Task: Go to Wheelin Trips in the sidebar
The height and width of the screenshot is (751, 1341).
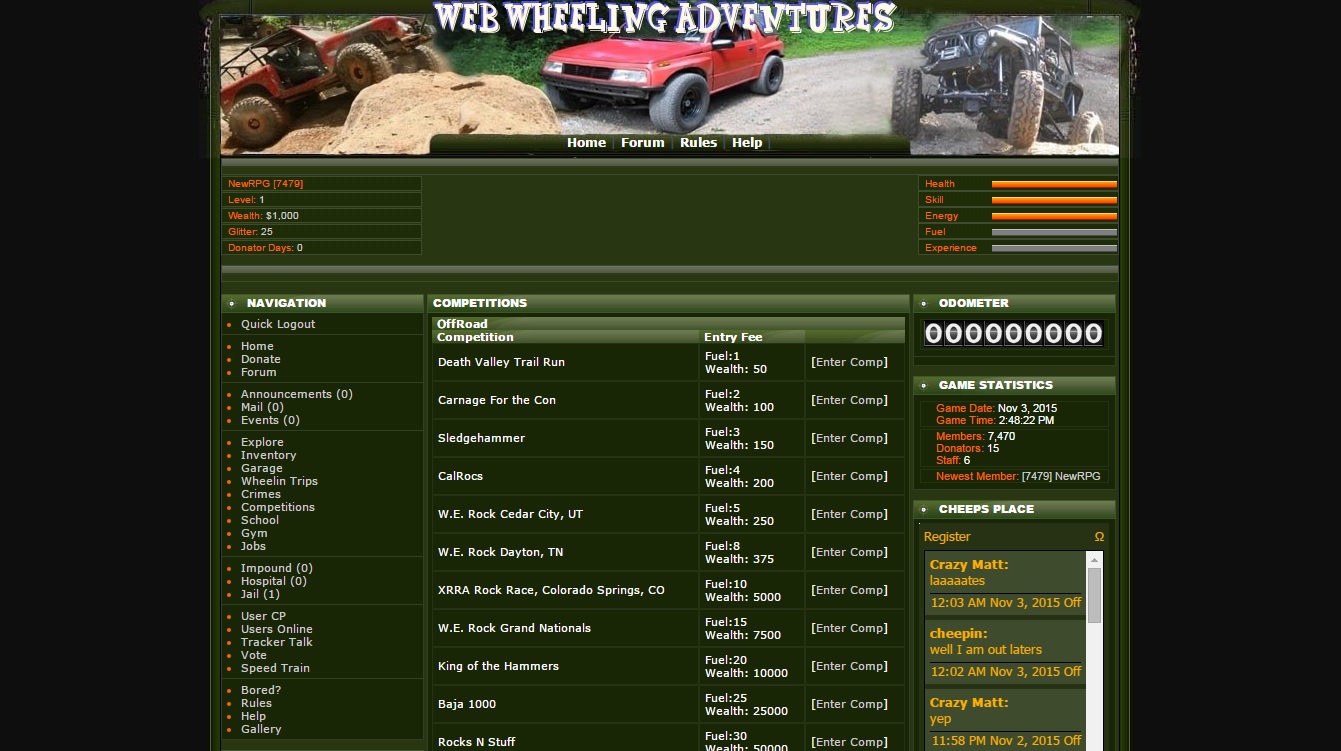Action: tap(279, 481)
